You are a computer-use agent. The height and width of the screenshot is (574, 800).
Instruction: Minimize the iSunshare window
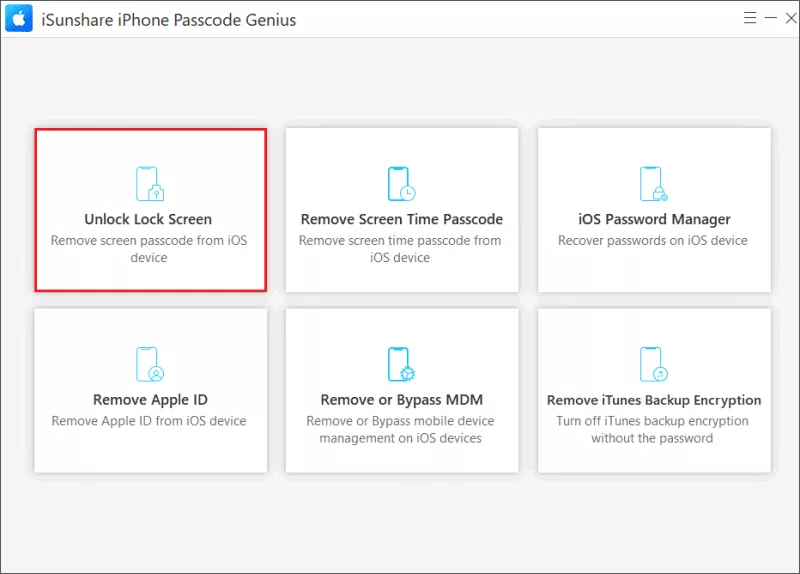(x=771, y=18)
